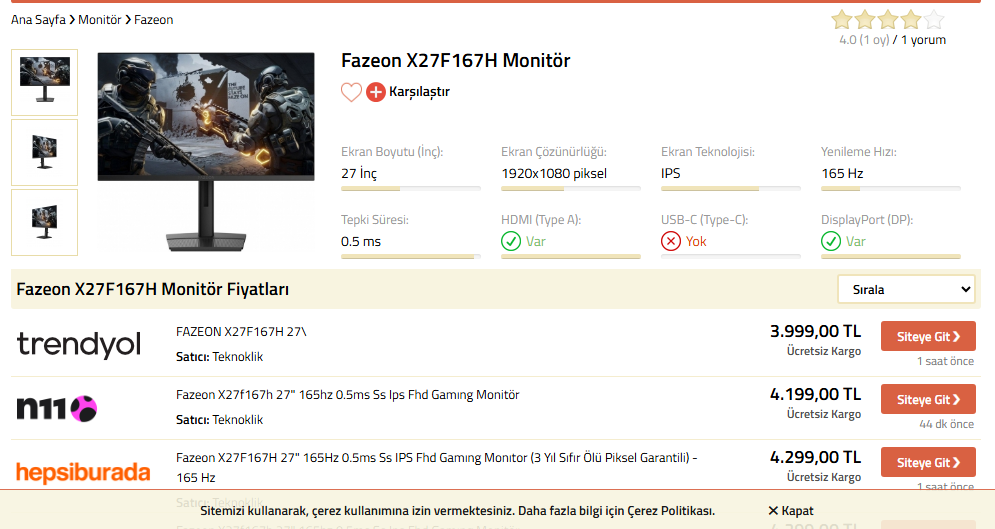Screen dimensions: 995x529
Task: Open the Monitör breadcrumb category
Action: tap(100, 20)
